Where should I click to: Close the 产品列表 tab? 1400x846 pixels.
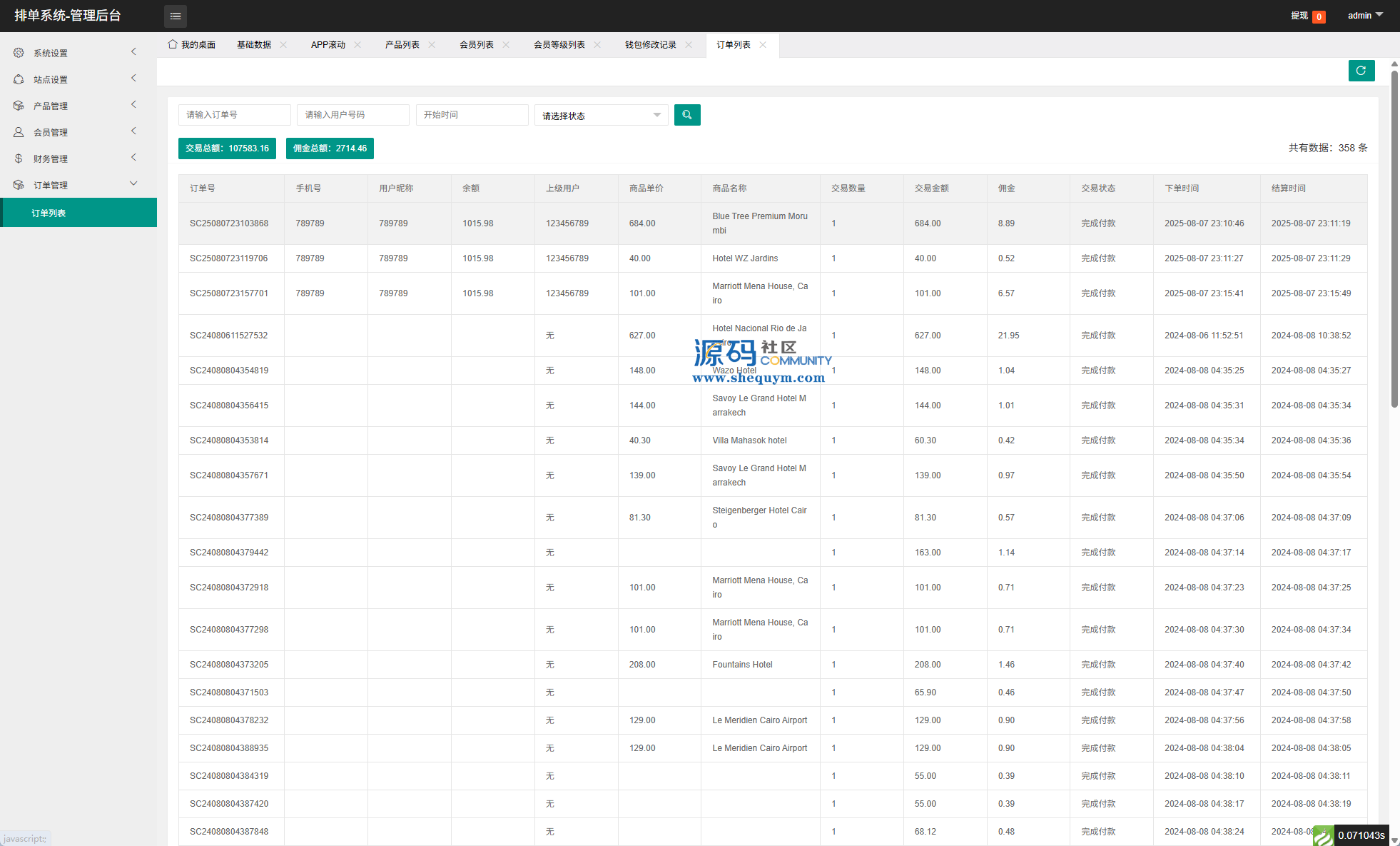pos(432,44)
